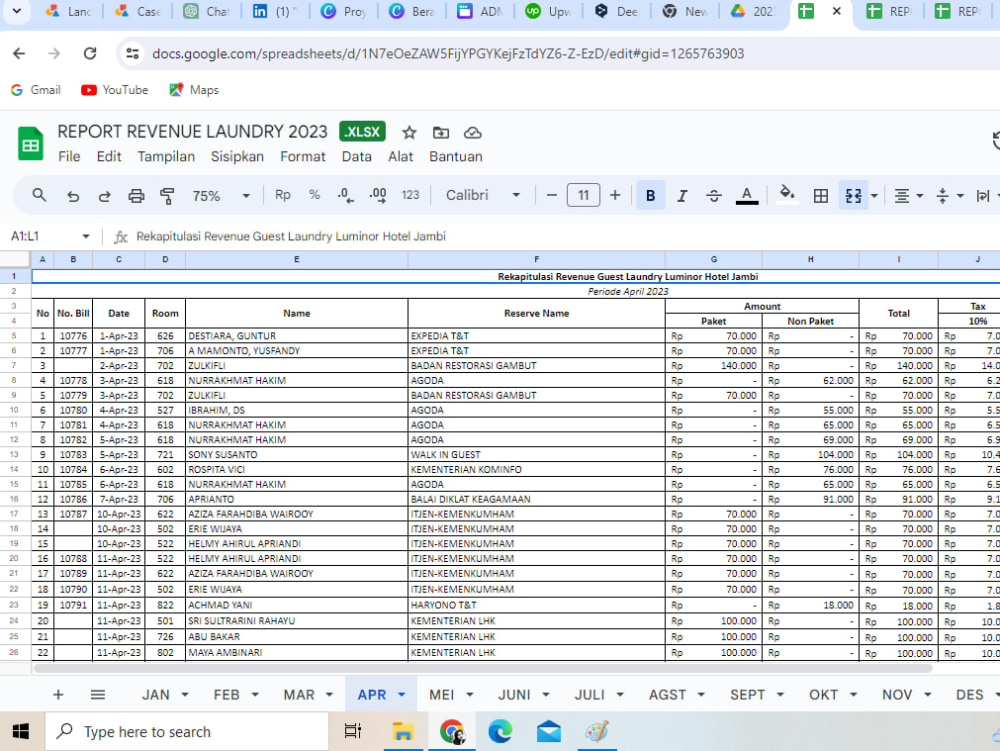Switch to the AGST sheet tab
Screen dimensions: 1000x751
667,695
